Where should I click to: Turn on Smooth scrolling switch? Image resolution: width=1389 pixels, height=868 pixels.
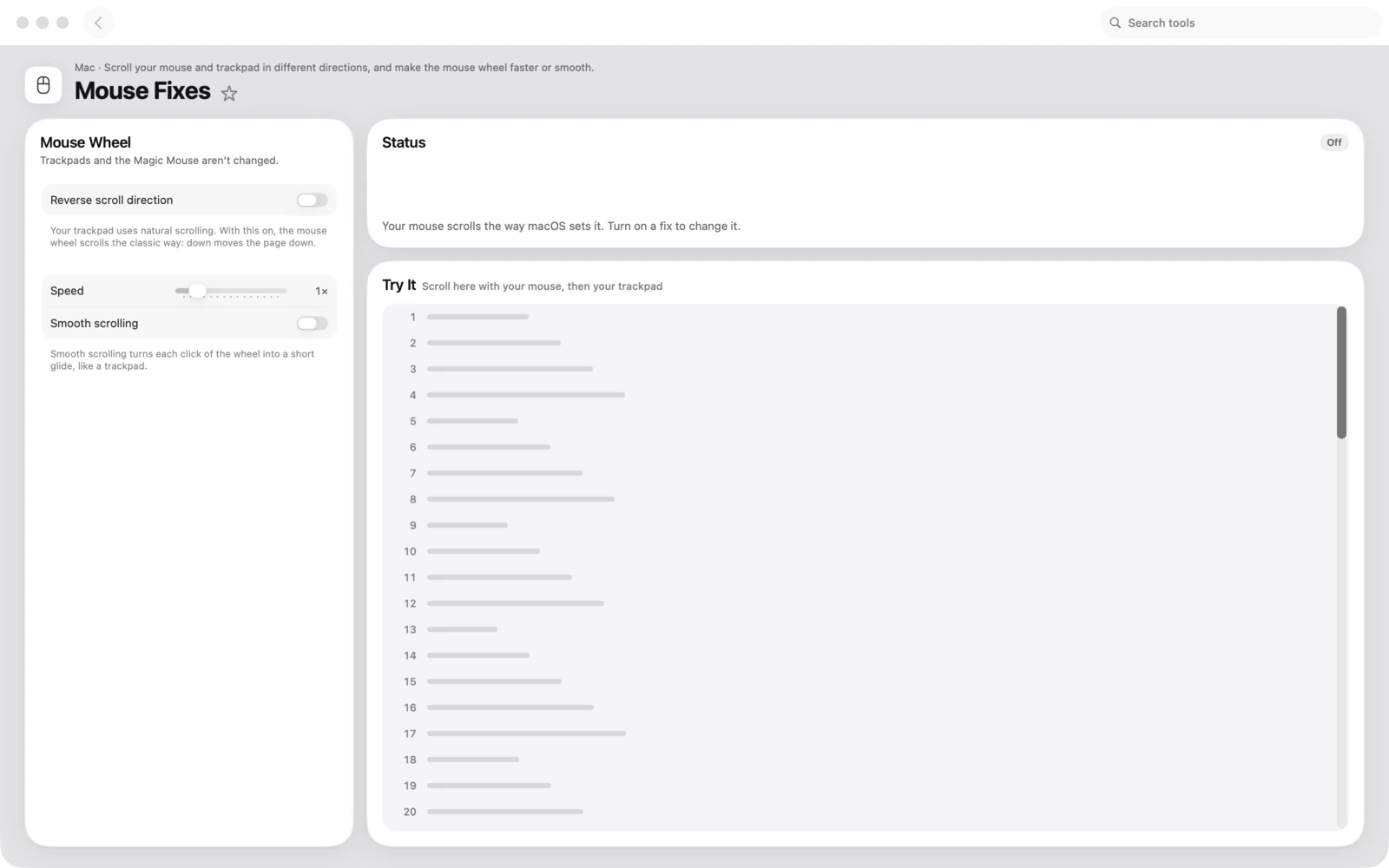[312, 324]
